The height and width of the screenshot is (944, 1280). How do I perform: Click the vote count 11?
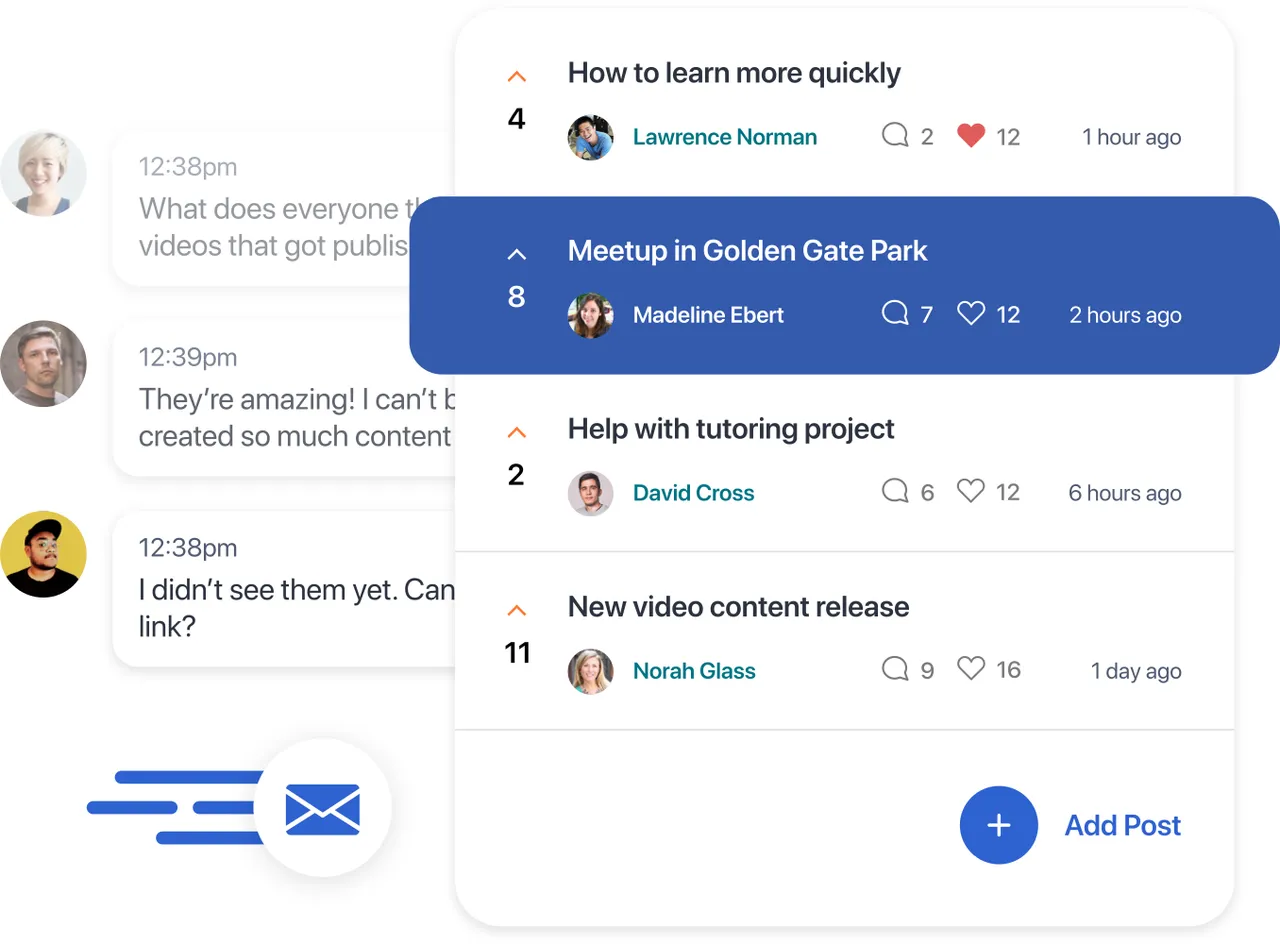tap(517, 653)
